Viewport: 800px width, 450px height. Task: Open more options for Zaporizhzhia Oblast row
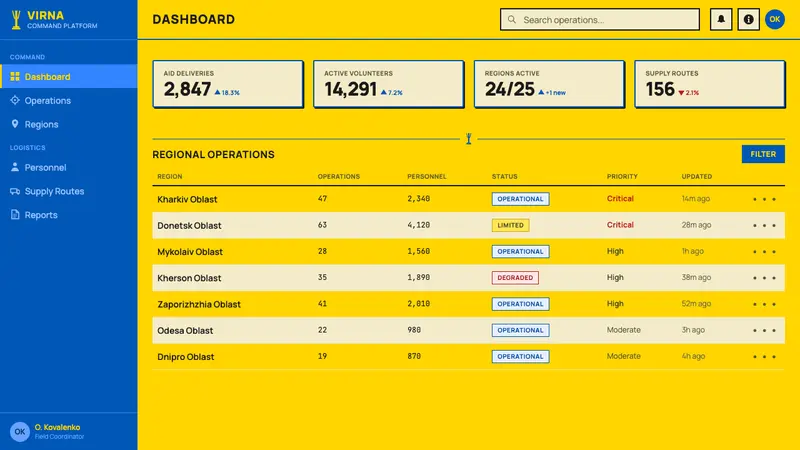click(764, 304)
